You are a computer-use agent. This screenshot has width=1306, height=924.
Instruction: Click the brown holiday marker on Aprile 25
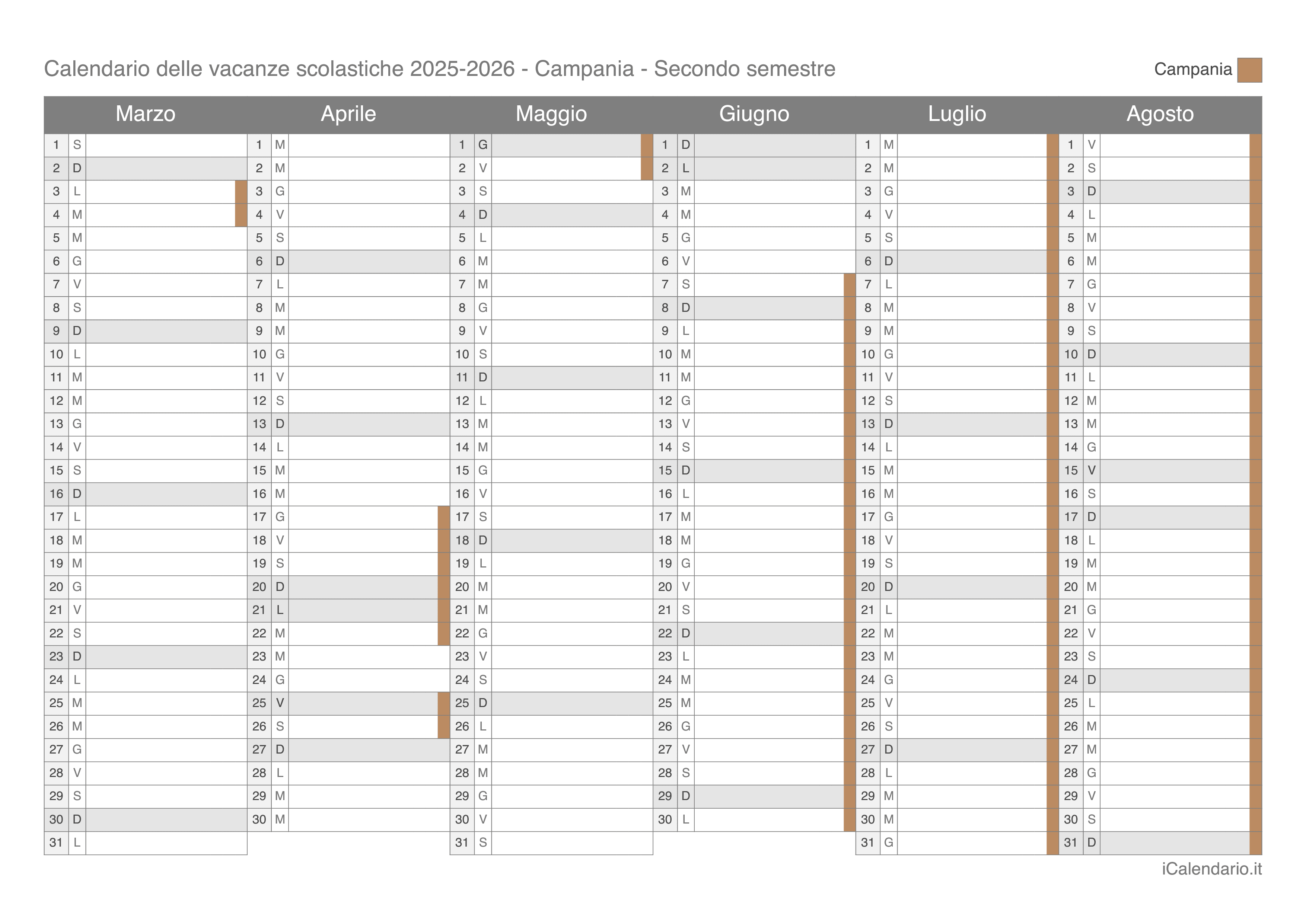[444, 703]
